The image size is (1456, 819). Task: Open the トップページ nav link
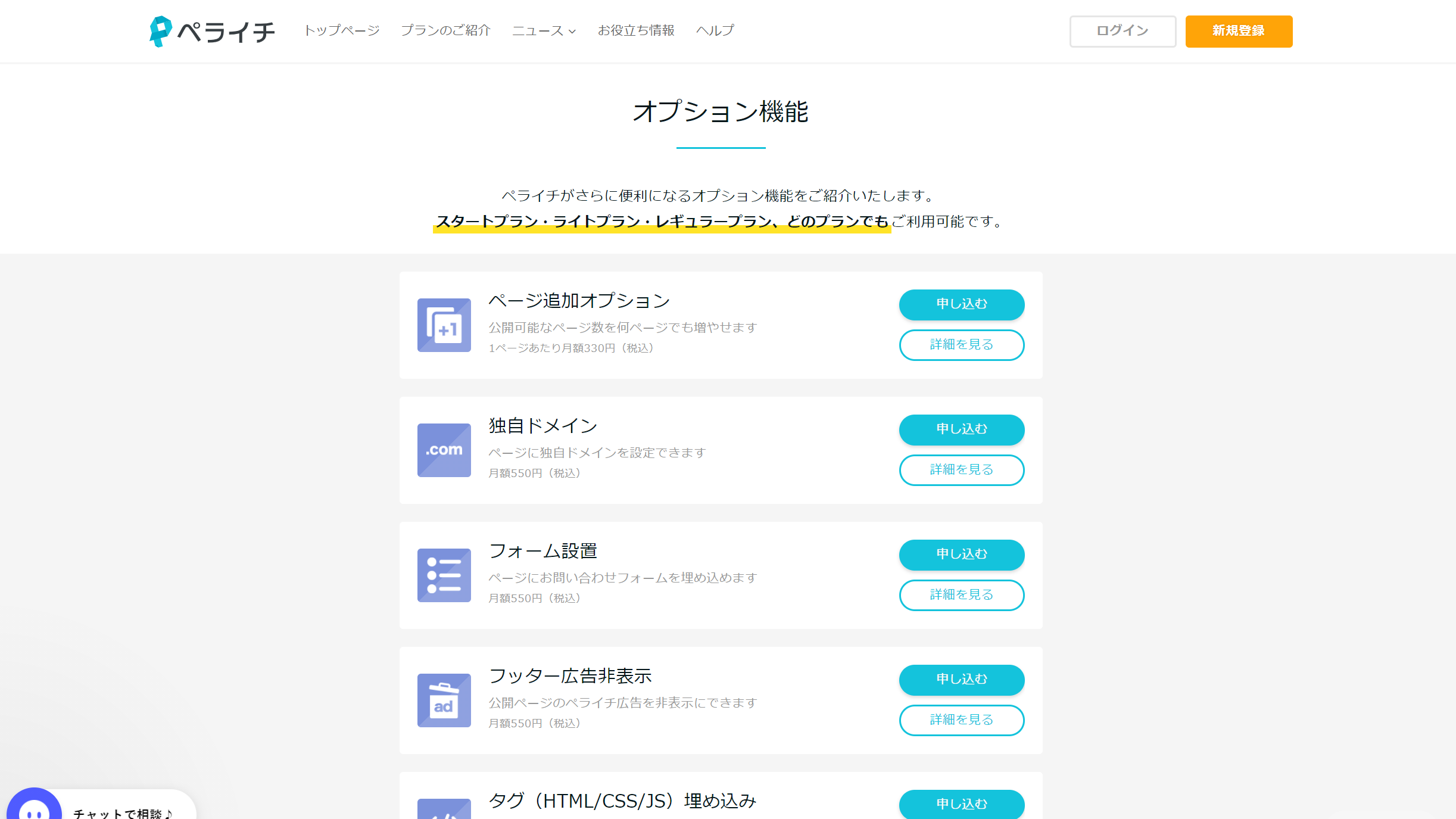342,30
